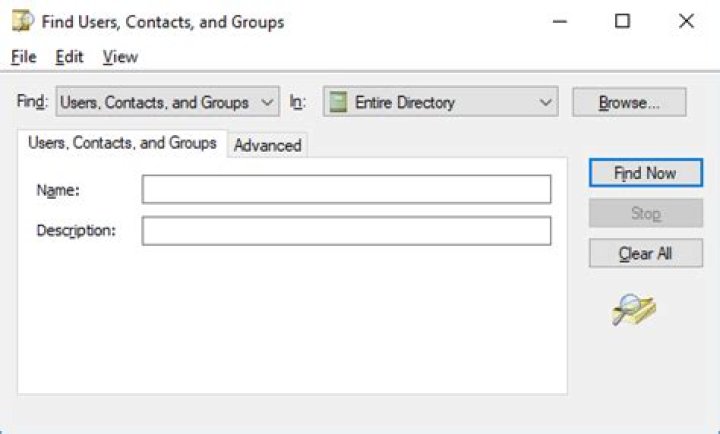
Task: Click the magnifier search animation icon
Action: pos(634,310)
